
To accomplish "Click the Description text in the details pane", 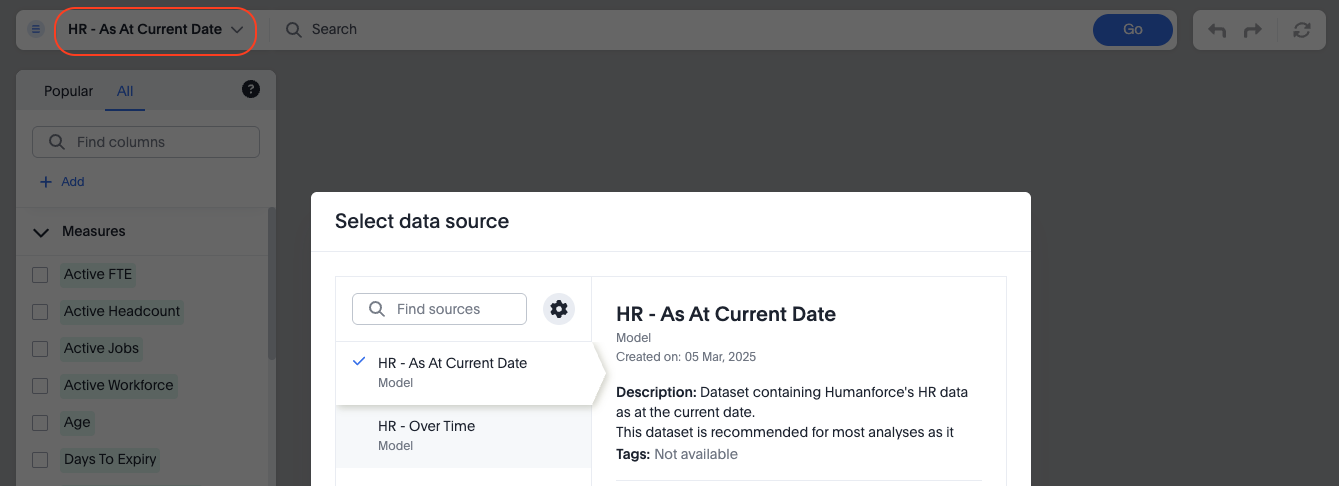I will pyautogui.click(x=792, y=412).
